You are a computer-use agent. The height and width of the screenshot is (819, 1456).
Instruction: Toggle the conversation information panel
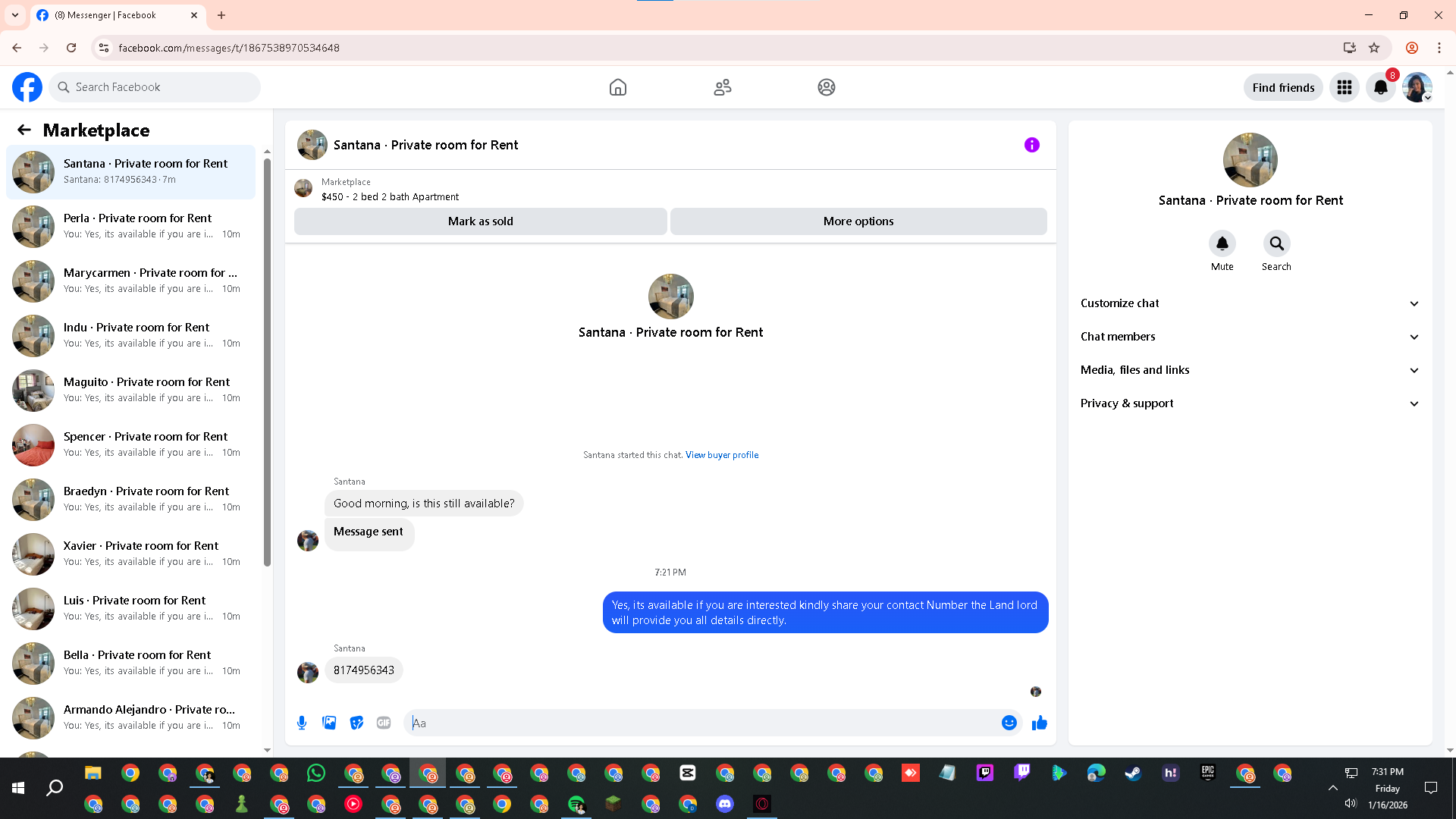point(1031,145)
